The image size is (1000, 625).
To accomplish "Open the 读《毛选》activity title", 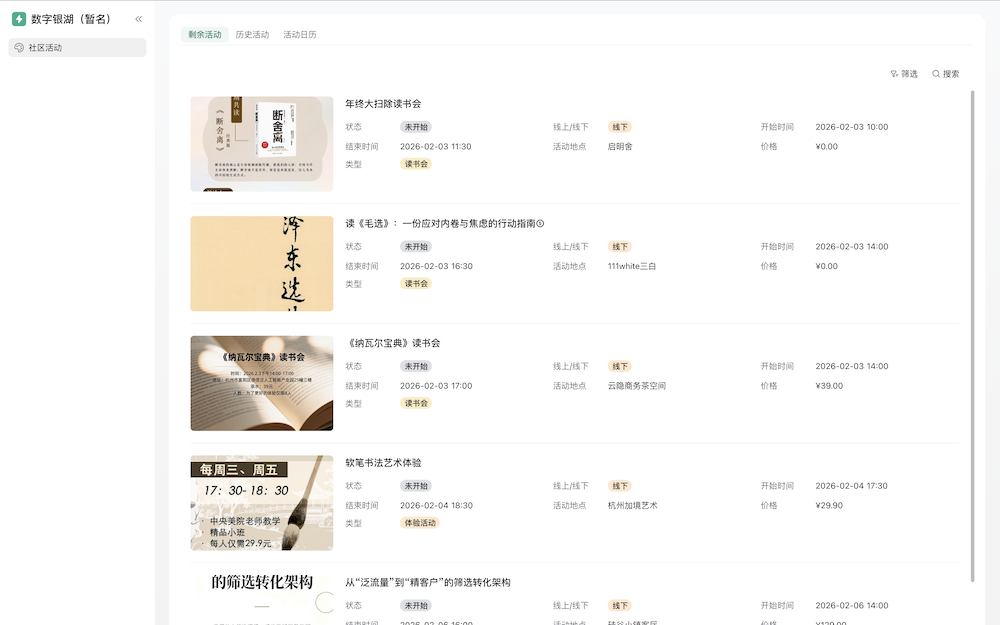I will pos(445,223).
